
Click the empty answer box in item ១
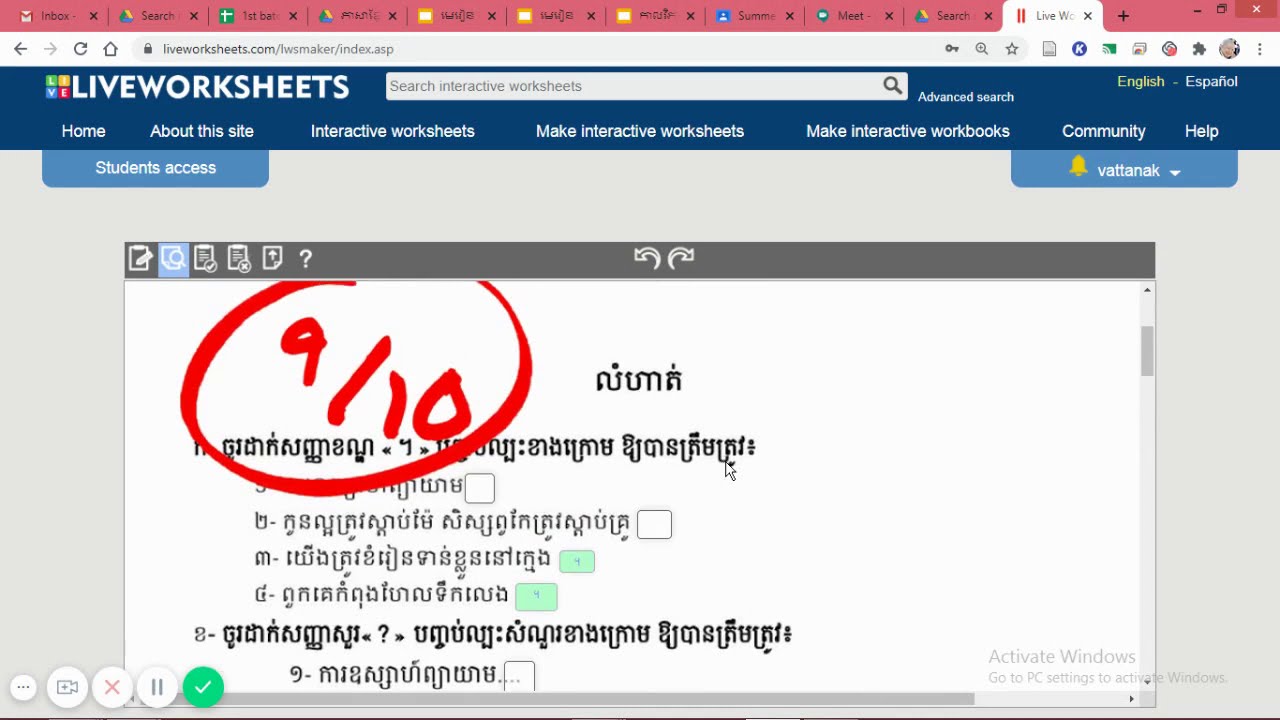point(479,488)
